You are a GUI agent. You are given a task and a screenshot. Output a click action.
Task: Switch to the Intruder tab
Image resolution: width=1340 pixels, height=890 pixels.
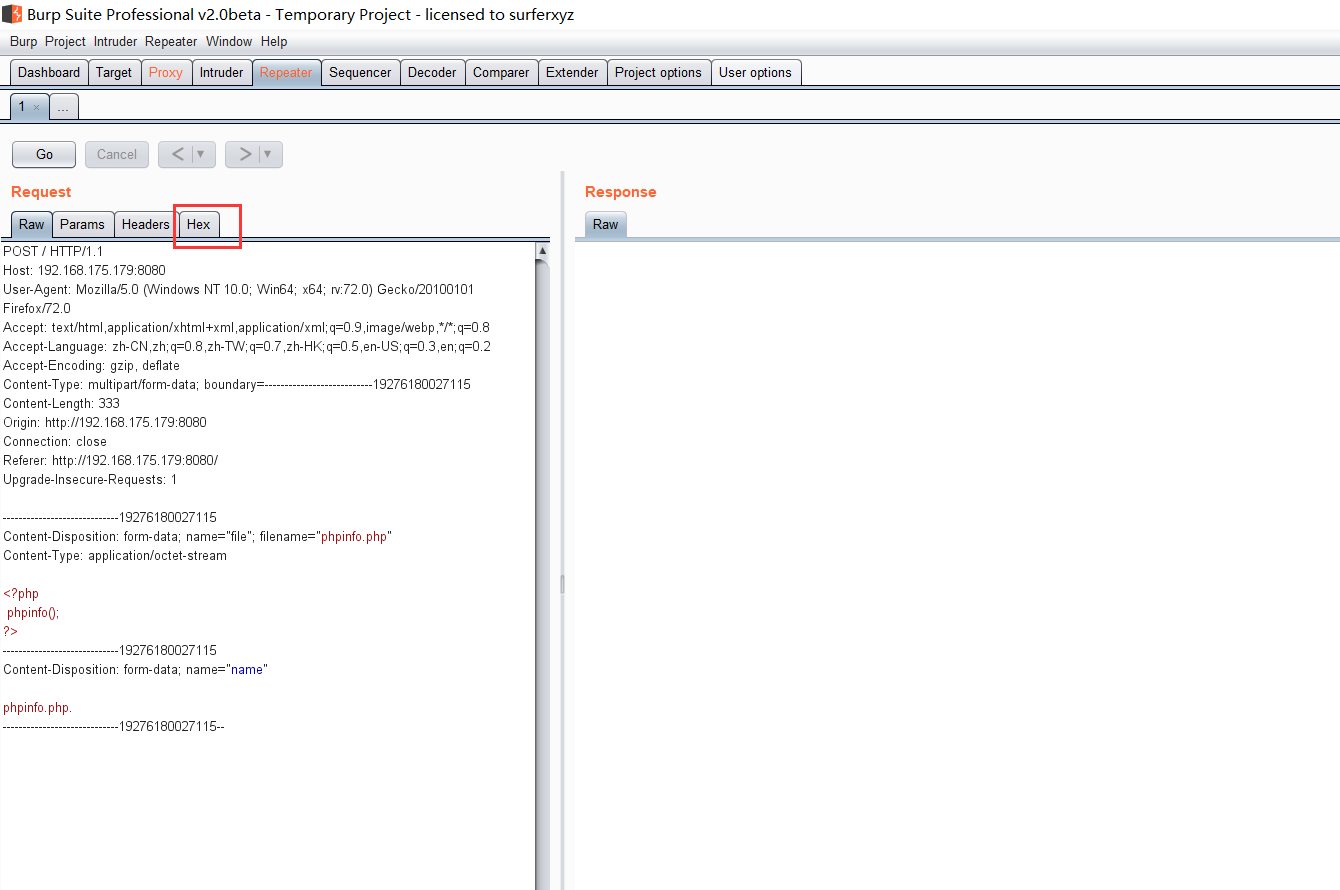pyautogui.click(x=221, y=73)
